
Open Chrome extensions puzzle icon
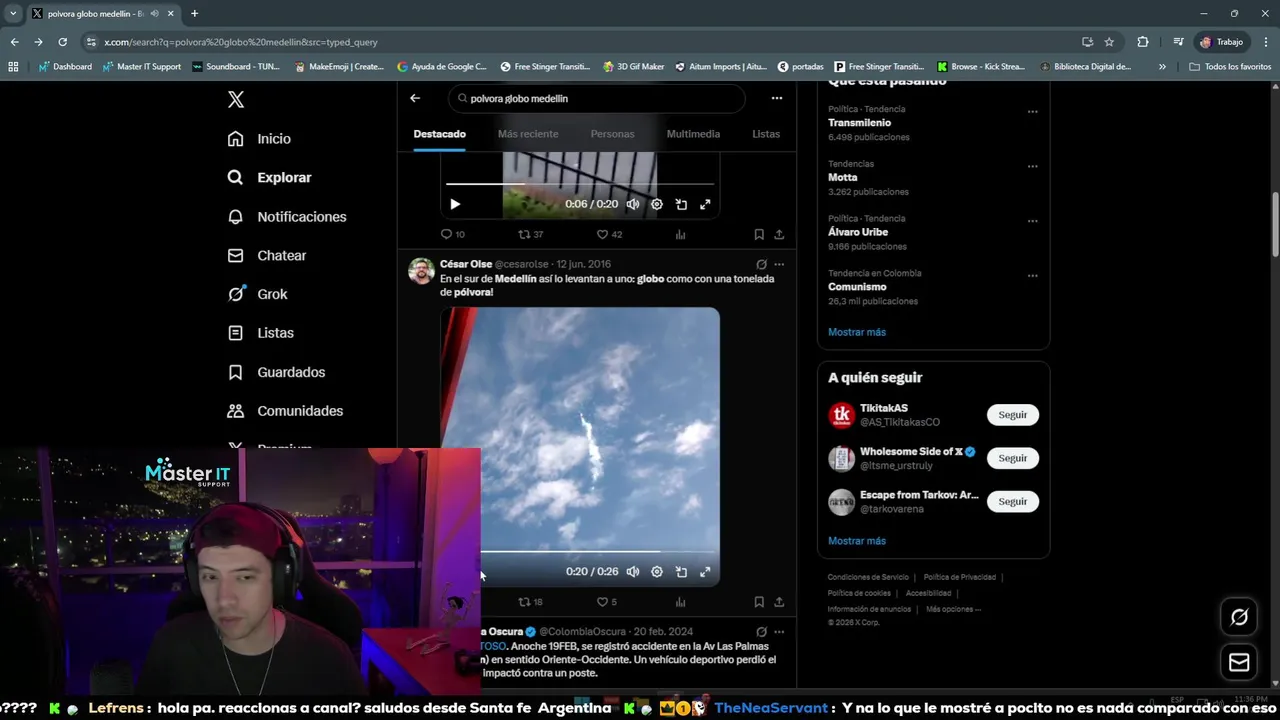tap(1143, 42)
